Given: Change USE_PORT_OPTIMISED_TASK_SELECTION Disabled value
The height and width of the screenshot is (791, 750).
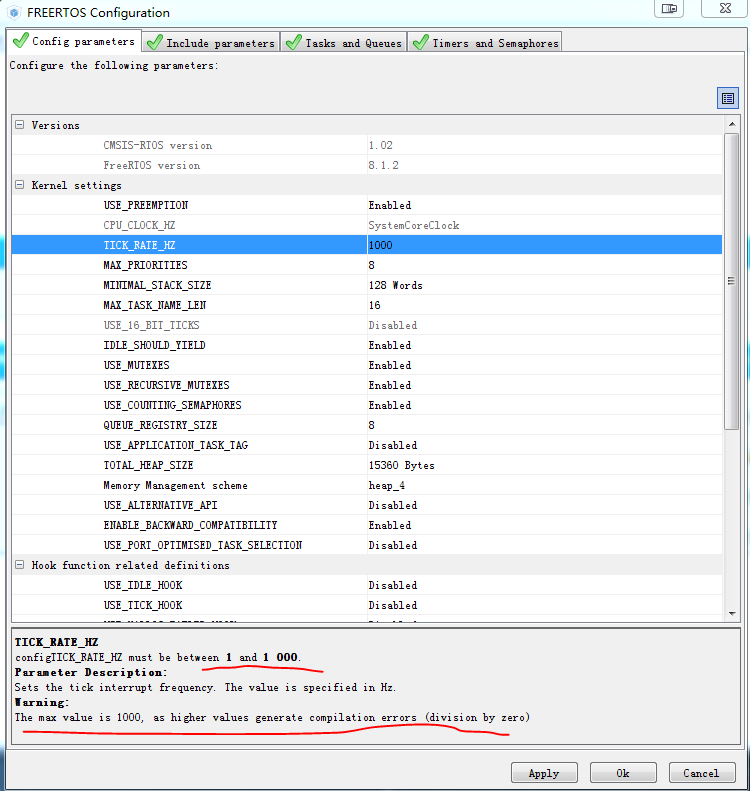Looking at the screenshot, I should click(x=545, y=545).
